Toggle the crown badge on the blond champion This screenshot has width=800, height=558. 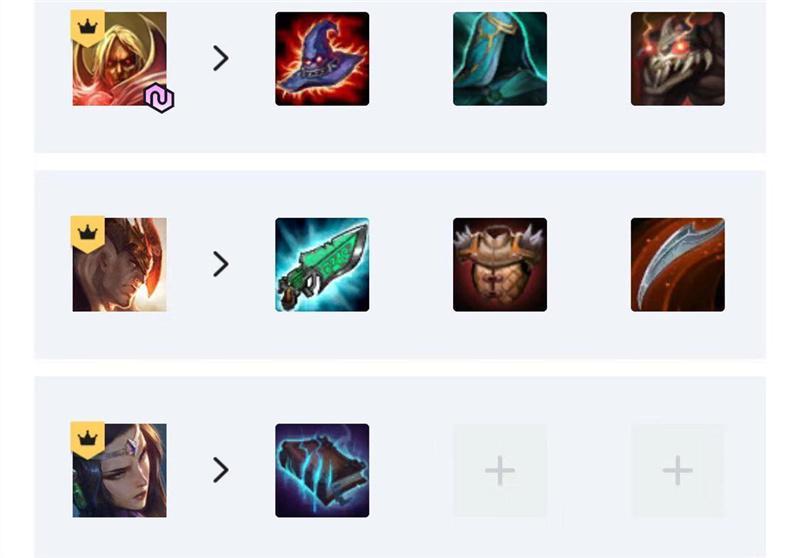pos(88,28)
